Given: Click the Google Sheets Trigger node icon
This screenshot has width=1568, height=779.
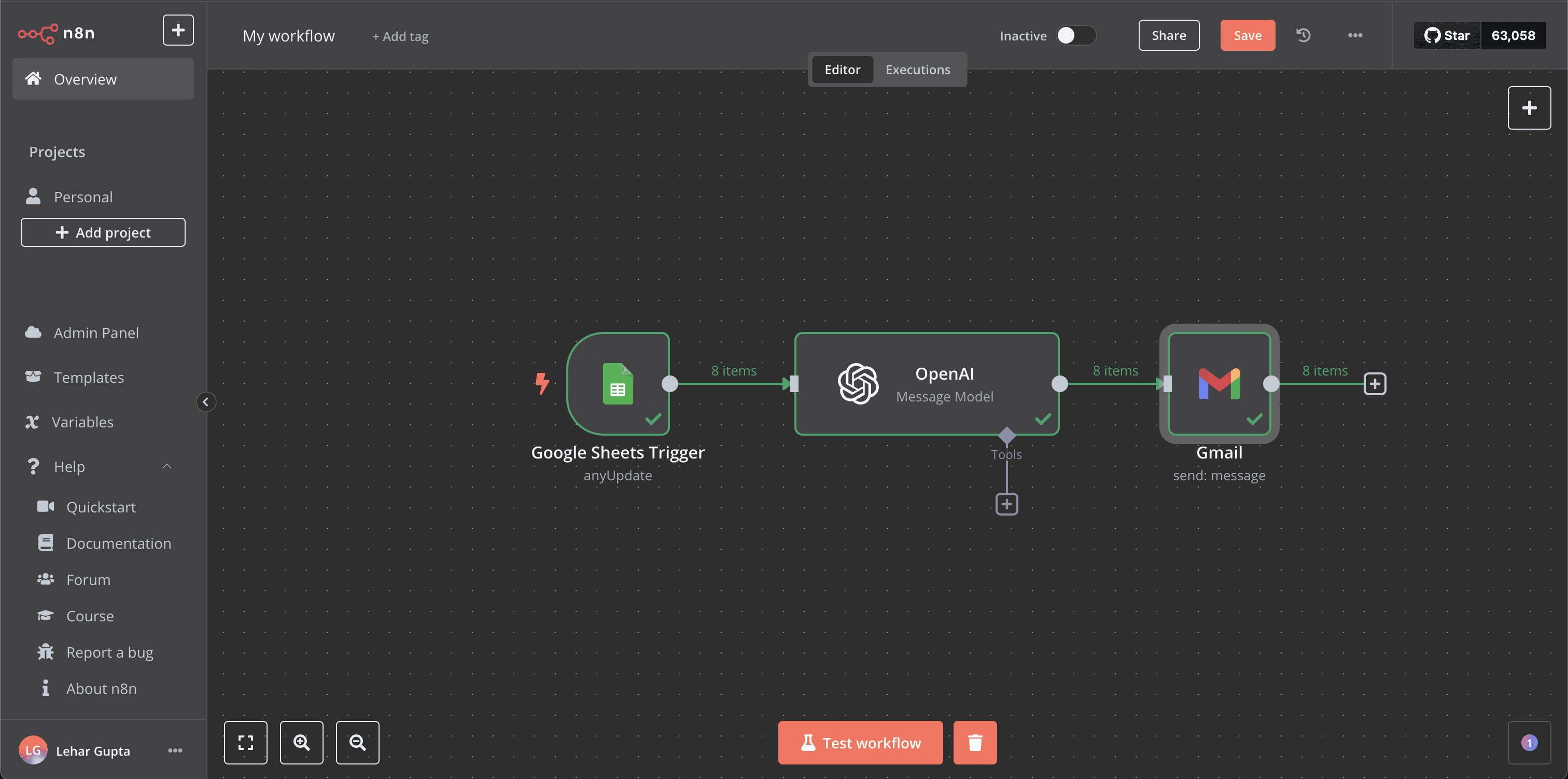Looking at the screenshot, I should click(618, 383).
